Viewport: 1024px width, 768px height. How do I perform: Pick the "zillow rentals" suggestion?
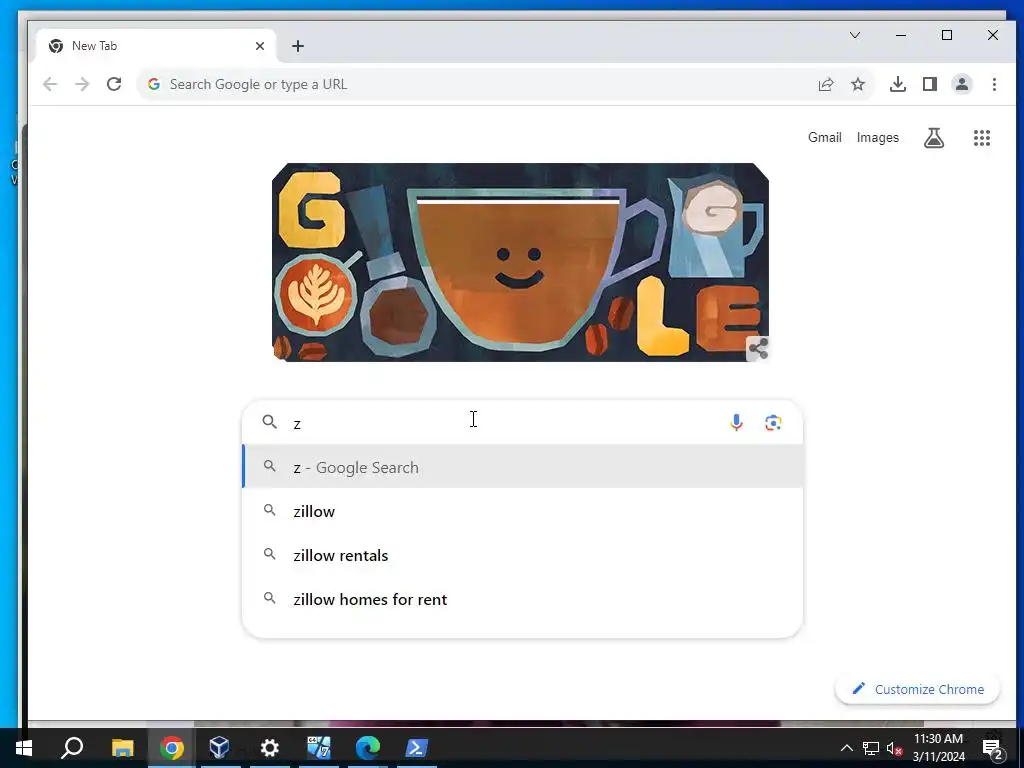coord(522,555)
